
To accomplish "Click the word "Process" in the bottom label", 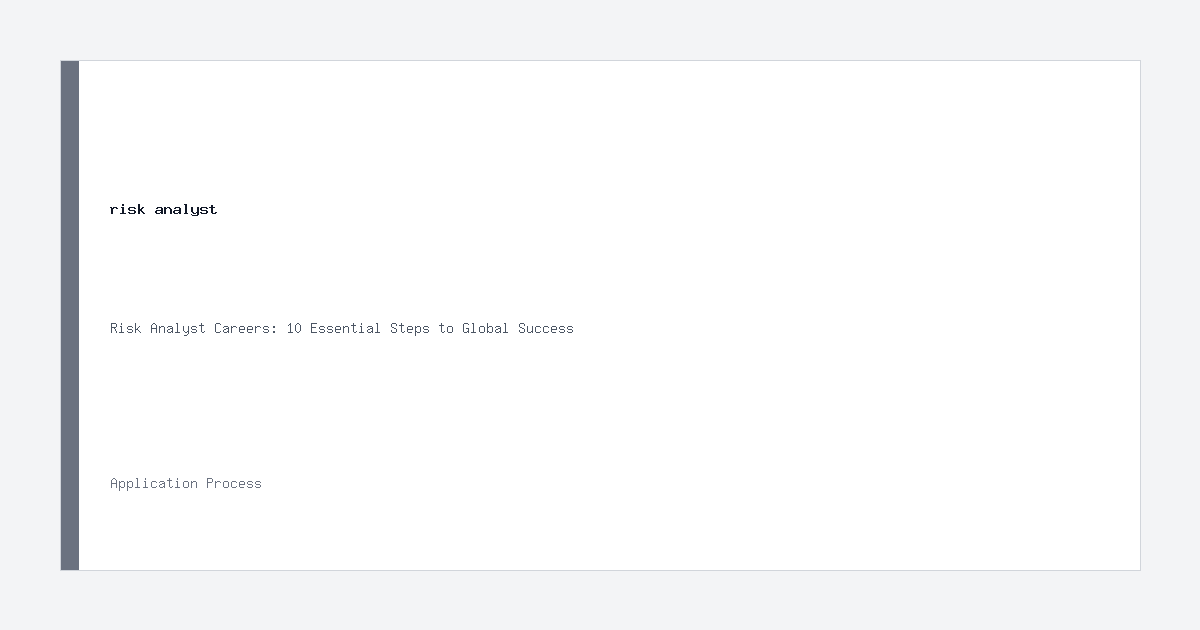I will (234, 484).
